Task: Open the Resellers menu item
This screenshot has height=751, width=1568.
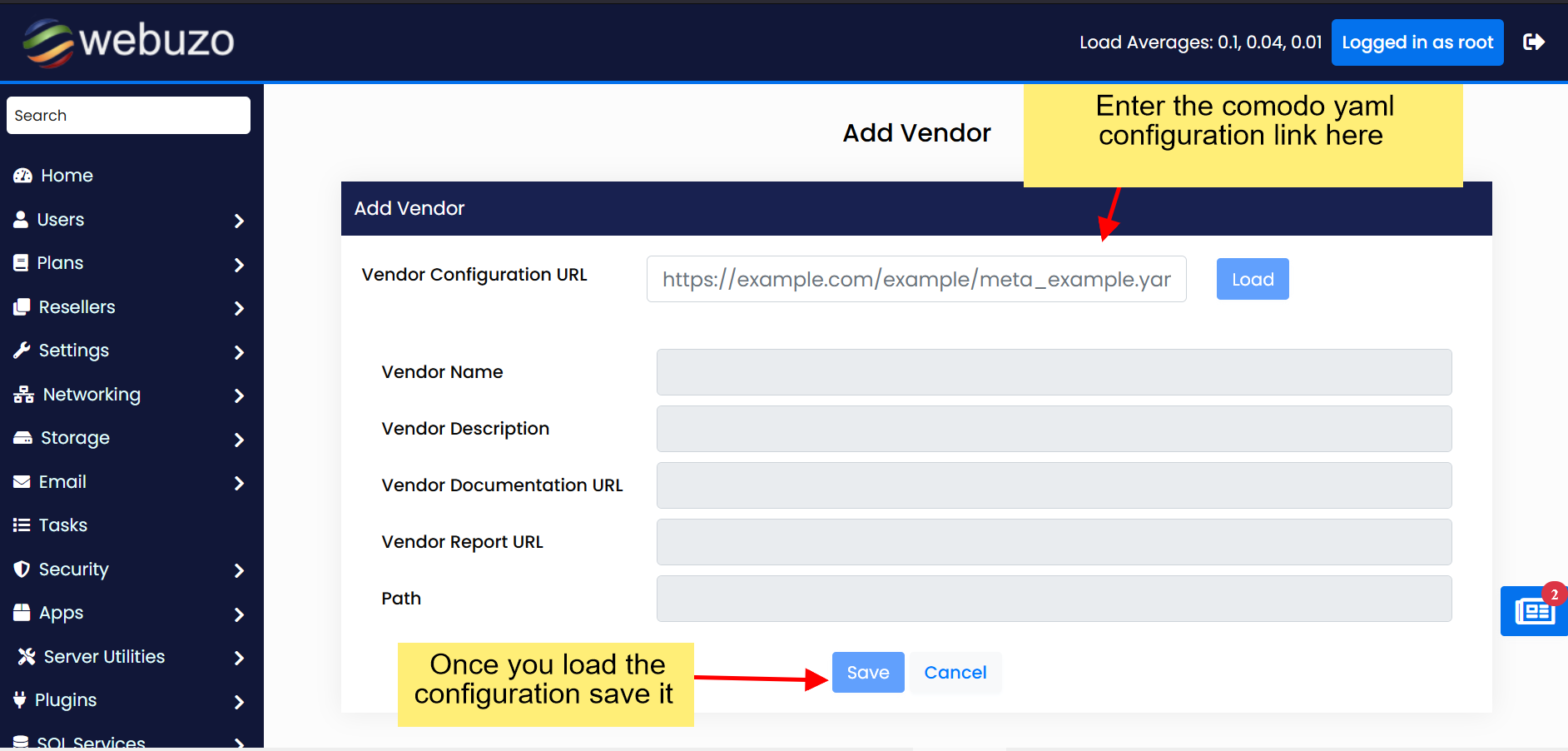Action: [77, 307]
